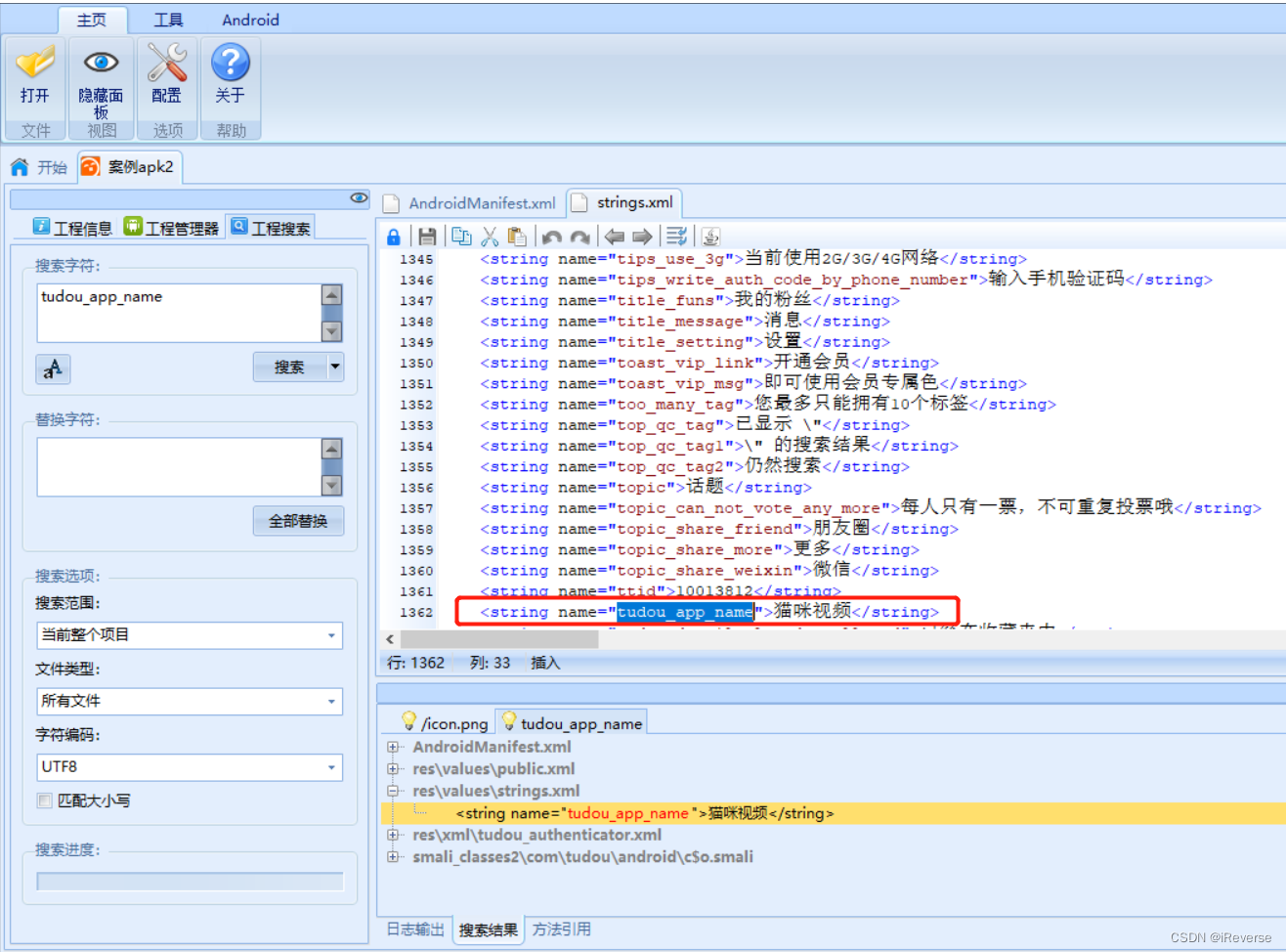The image size is (1286, 952).
Task: Click the paste clipboard icon
Action: click(517, 237)
